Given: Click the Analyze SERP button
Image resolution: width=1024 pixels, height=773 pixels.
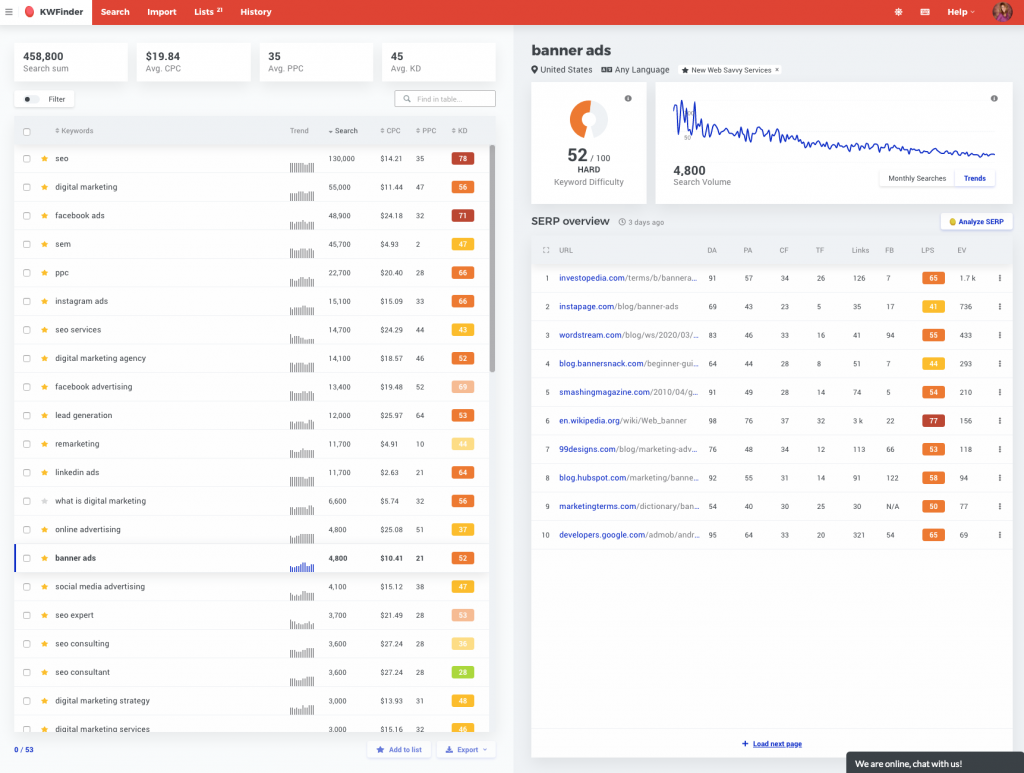Looking at the screenshot, I should coord(976,222).
